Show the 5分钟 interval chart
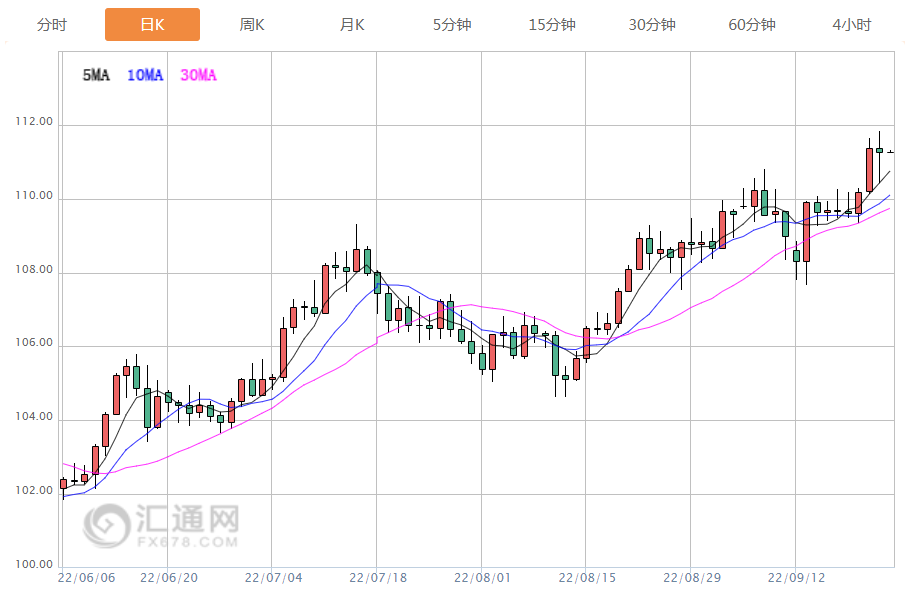This screenshot has height=590, width=918. [452, 25]
